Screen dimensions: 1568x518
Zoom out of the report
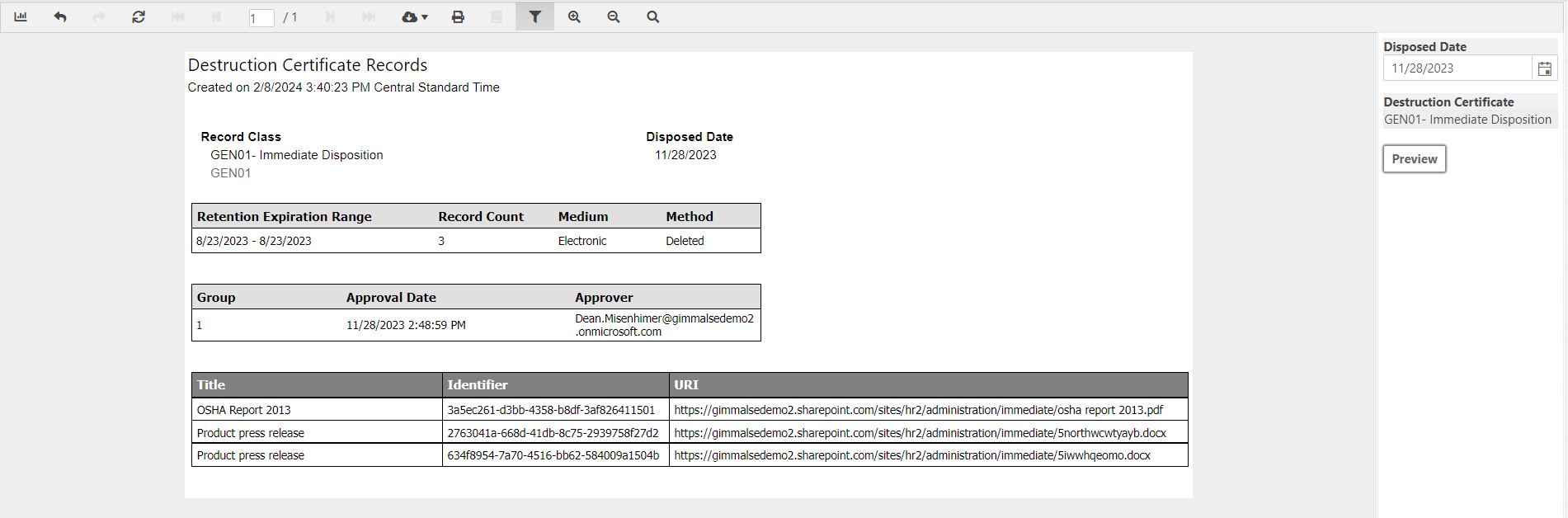tap(614, 16)
